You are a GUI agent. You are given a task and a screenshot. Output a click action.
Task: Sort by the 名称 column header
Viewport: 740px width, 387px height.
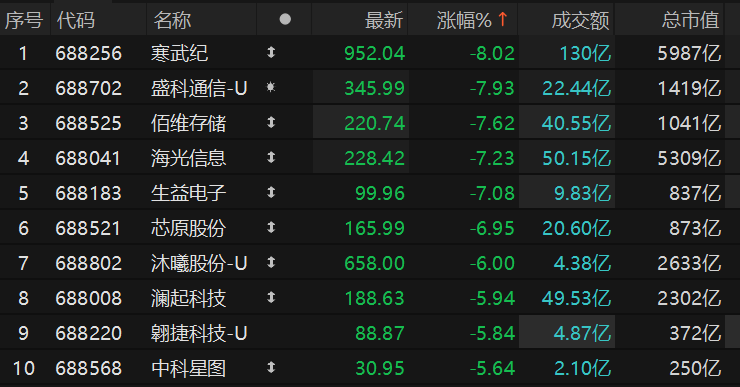(172, 20)
